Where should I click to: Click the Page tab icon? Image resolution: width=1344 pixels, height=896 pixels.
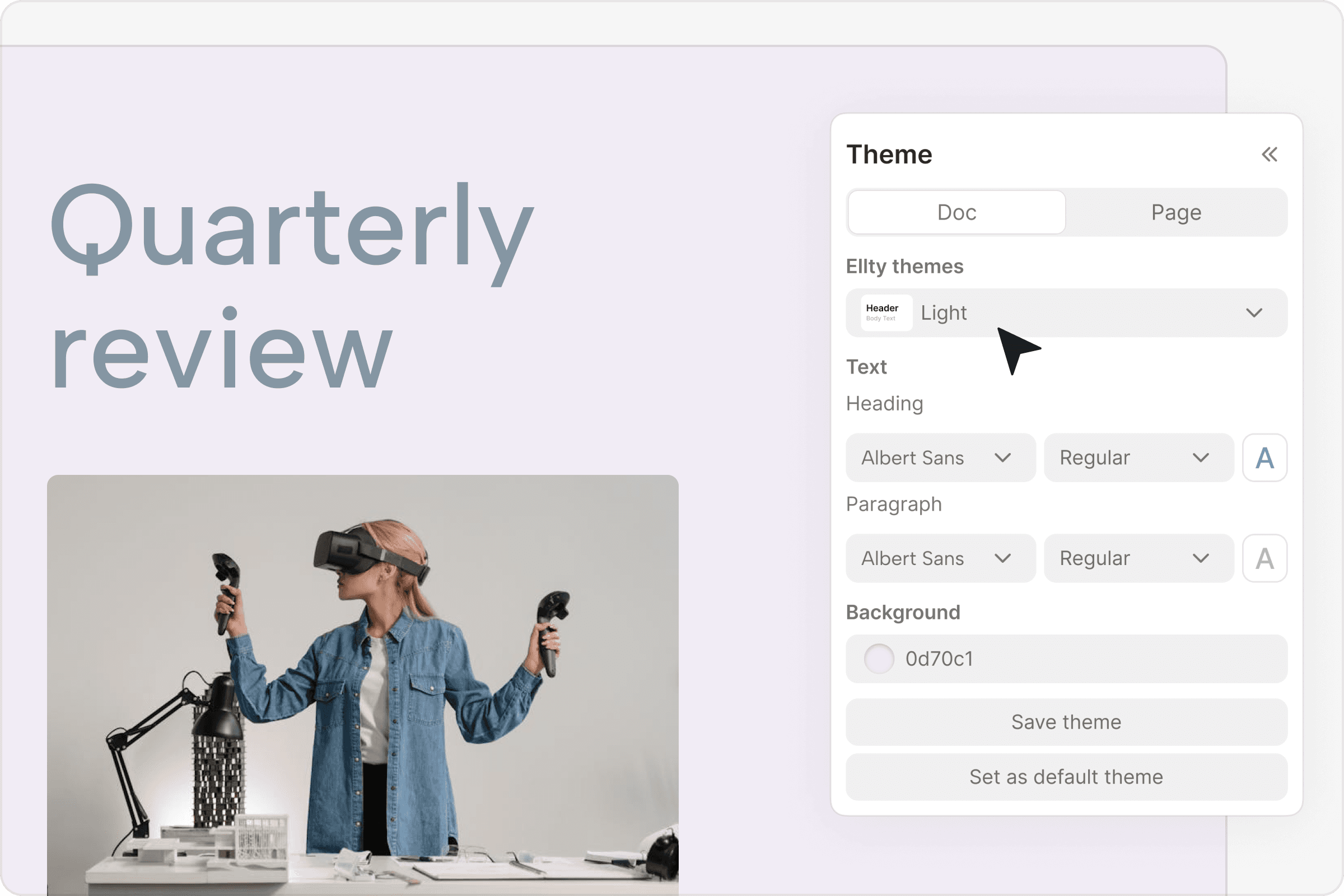(1175, 212)
